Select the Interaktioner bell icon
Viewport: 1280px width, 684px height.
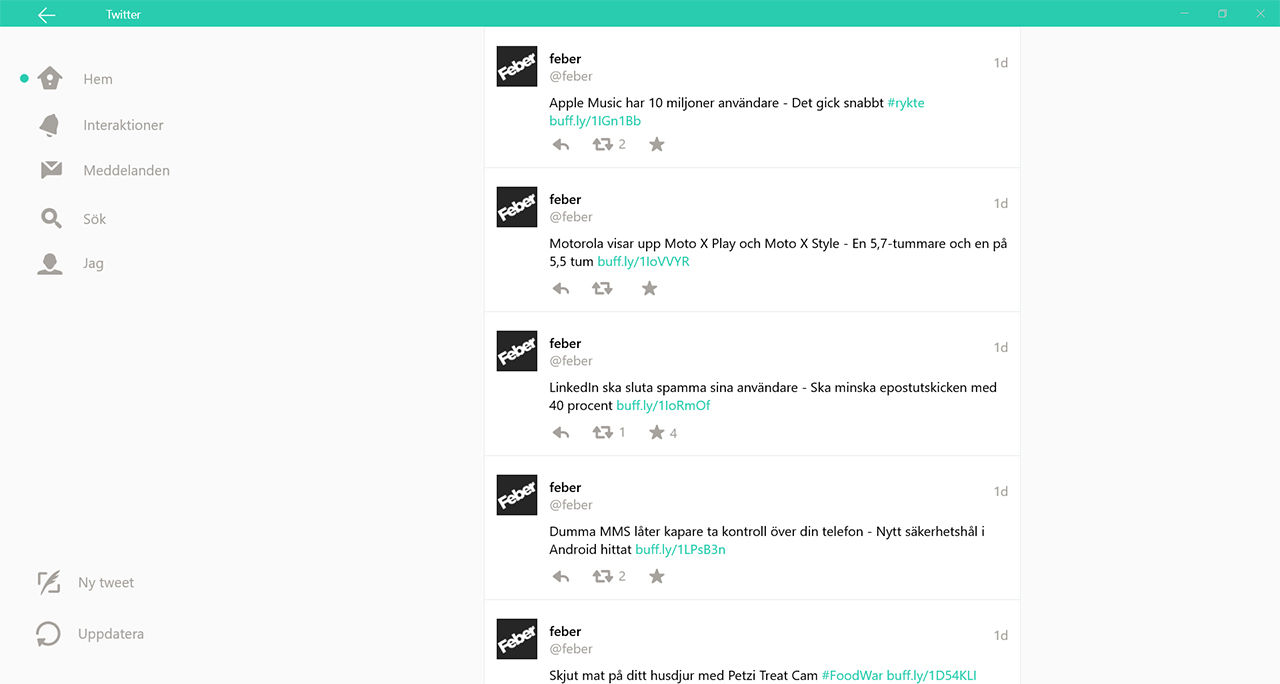(48, 124)
